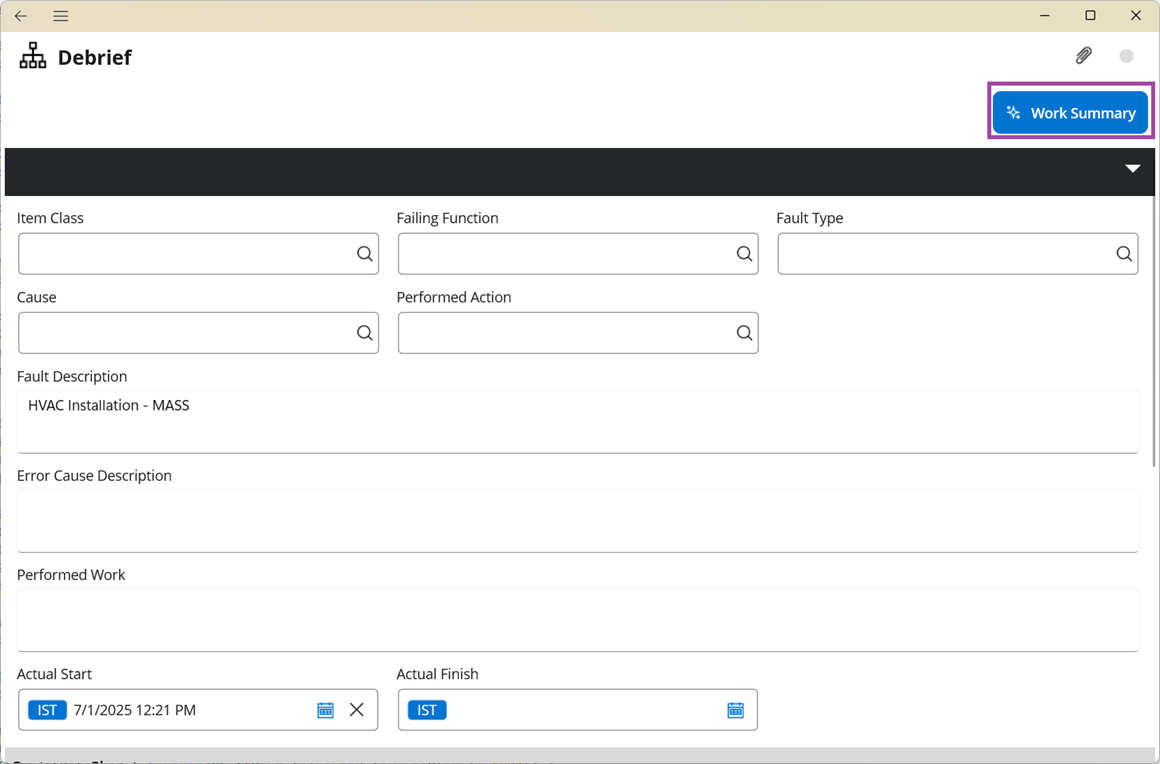1160x764 pixels.
Task: Click into the Performed Work text area
Action: click(577, 619)
